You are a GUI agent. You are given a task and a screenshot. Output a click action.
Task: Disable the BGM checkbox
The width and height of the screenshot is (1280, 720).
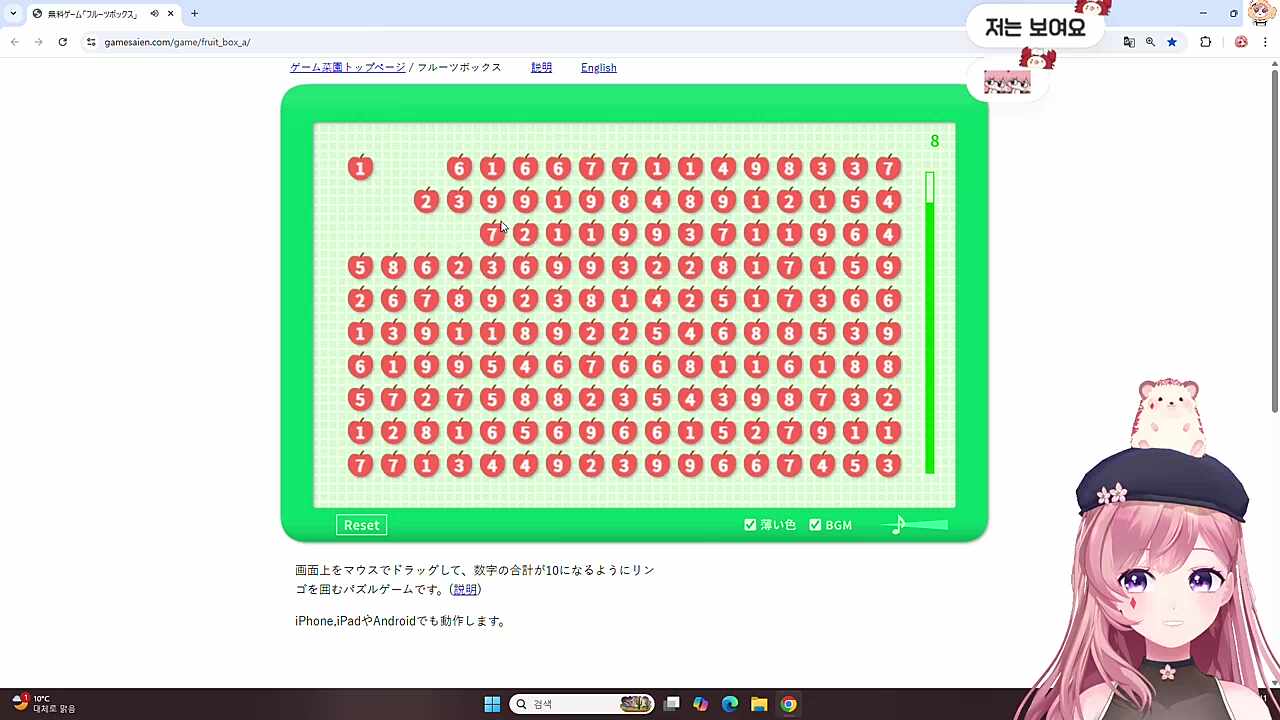815,525
